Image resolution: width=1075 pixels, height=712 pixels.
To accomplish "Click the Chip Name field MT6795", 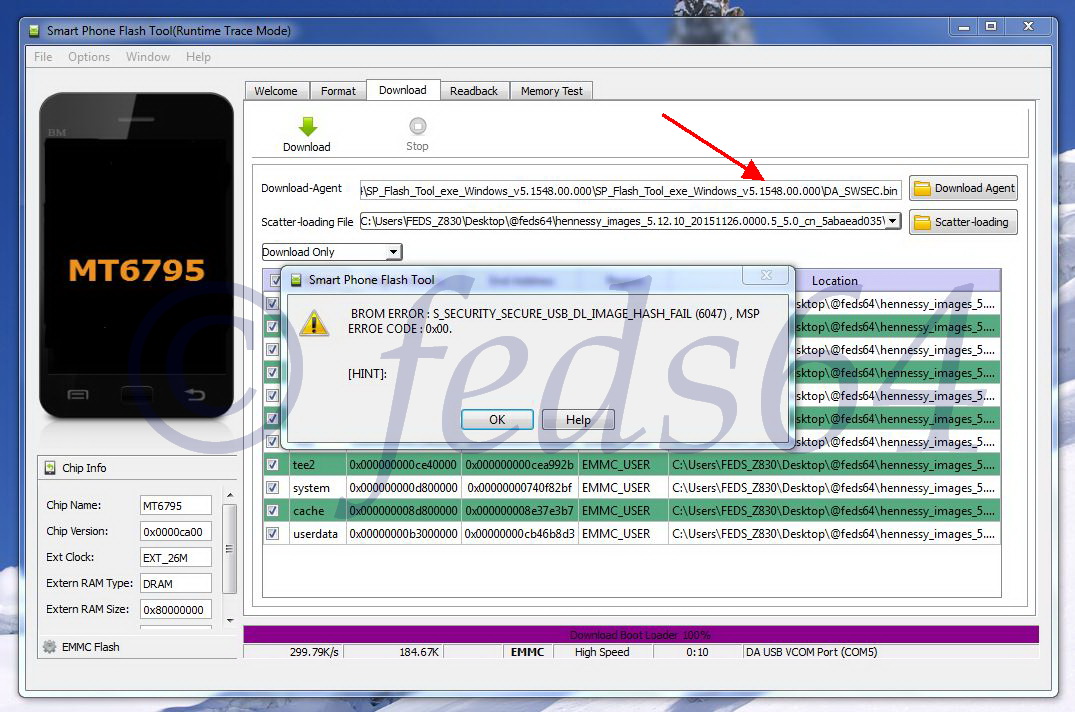I will [x=176, y=506].
